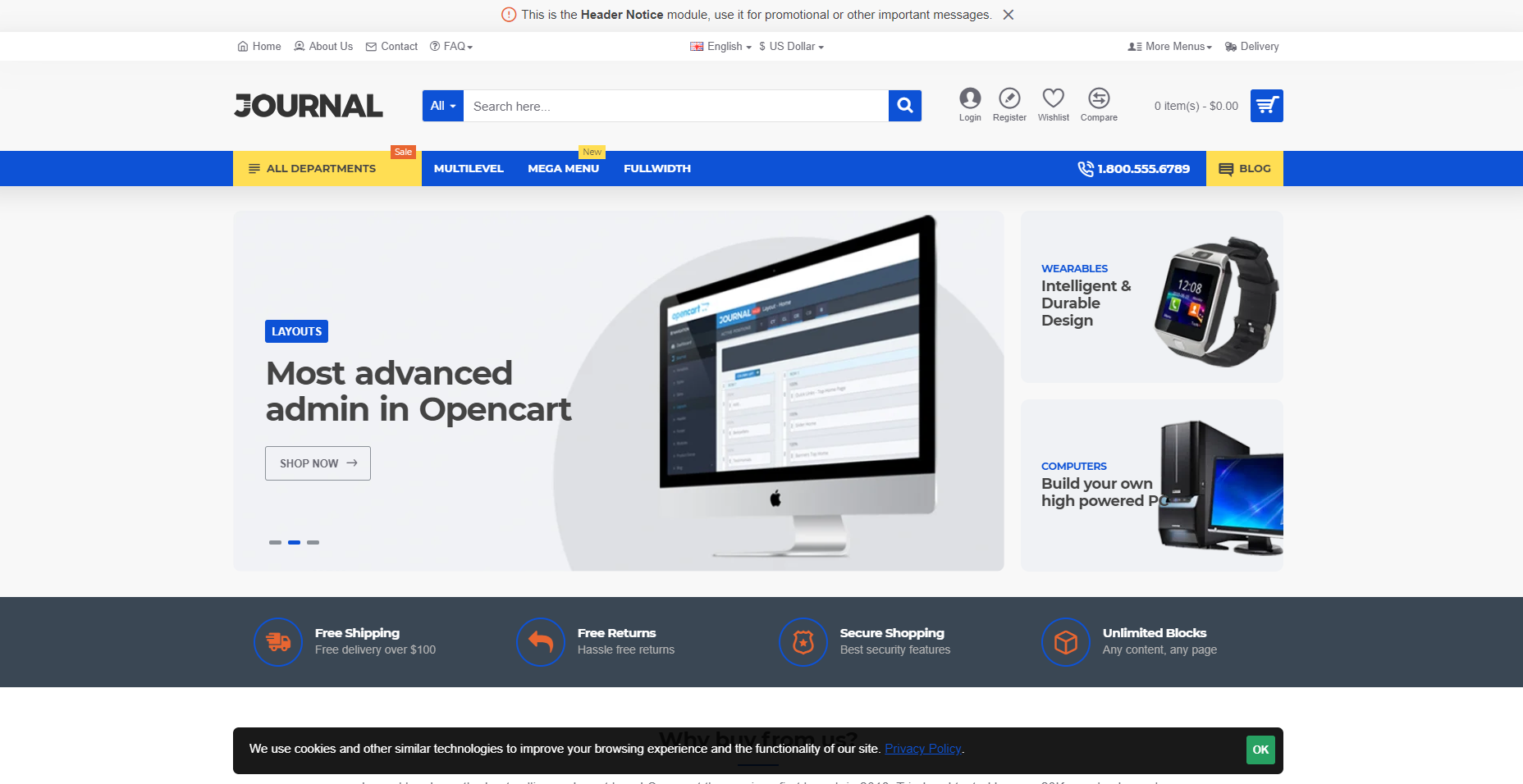
Task: Click the Intelligent & Durable Design heading
Action: tap(1086, 303)
